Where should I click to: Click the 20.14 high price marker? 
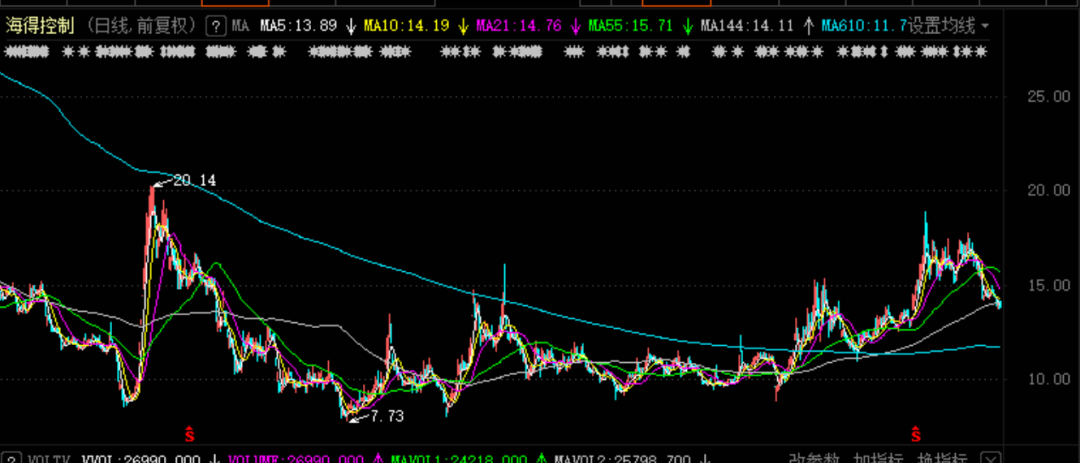tap(194, 181)
